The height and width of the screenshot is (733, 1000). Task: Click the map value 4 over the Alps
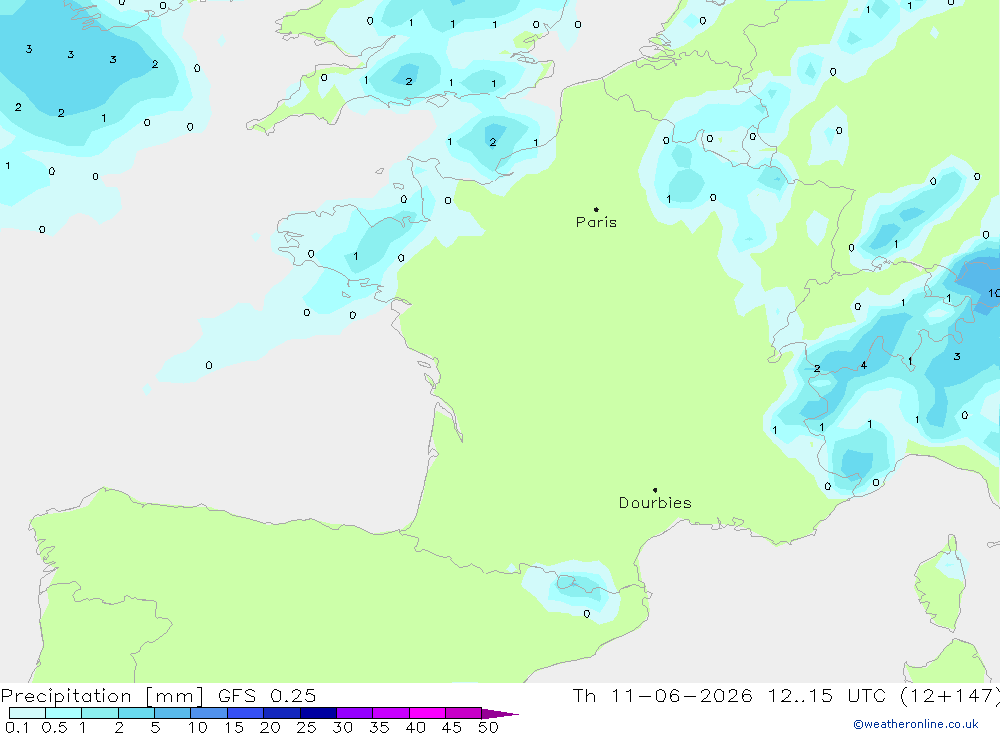[864, 365]
